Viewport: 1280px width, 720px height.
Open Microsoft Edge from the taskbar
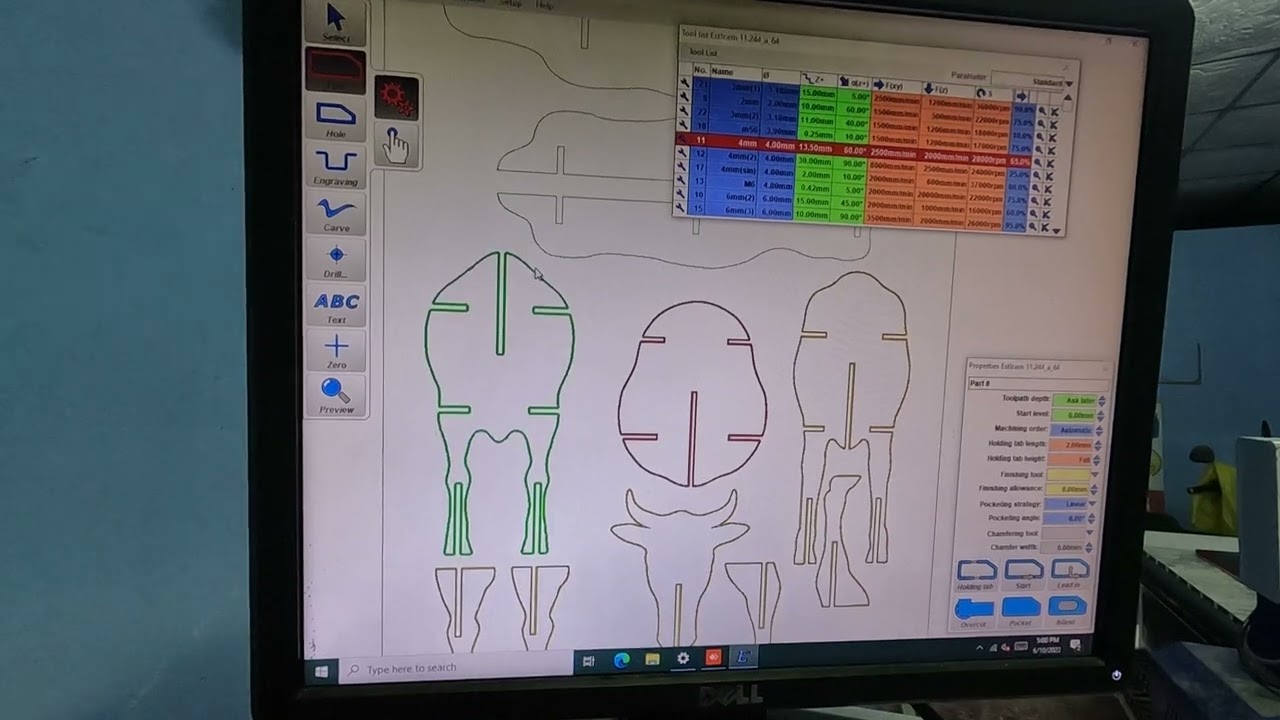[x=621, y=660]
